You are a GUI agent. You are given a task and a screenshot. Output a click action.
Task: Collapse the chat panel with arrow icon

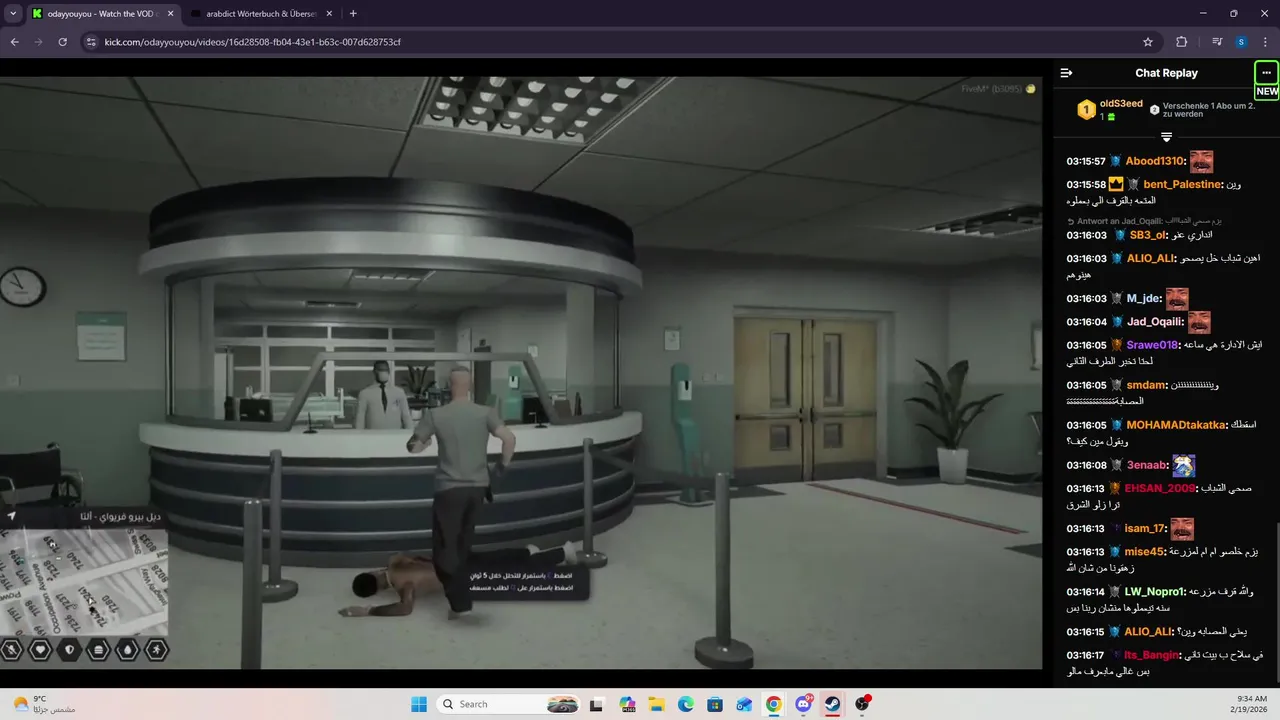tap(1066, 73)
